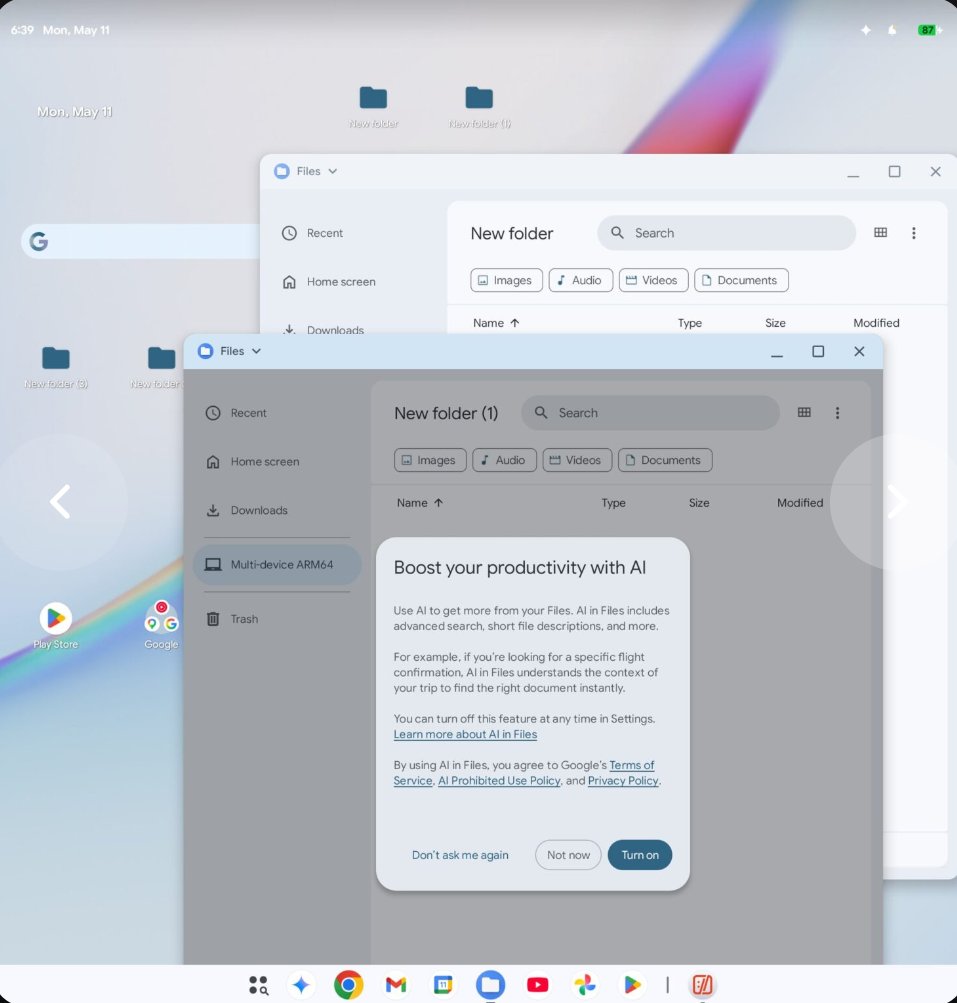Open New folder (1) icon on desktop
The width and height of the screenshot is (957, 1003).
pos(479,106)
